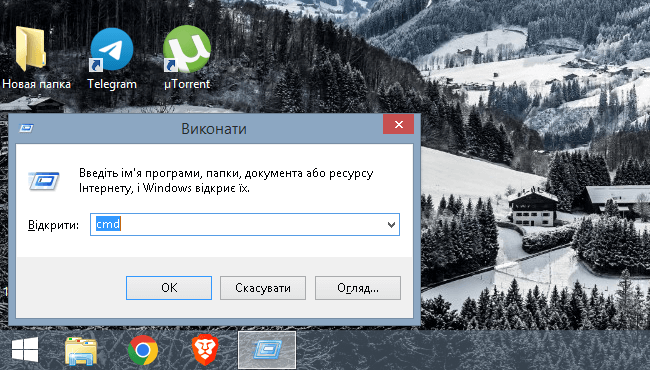Click the Виконати title text

coord(214,129)
